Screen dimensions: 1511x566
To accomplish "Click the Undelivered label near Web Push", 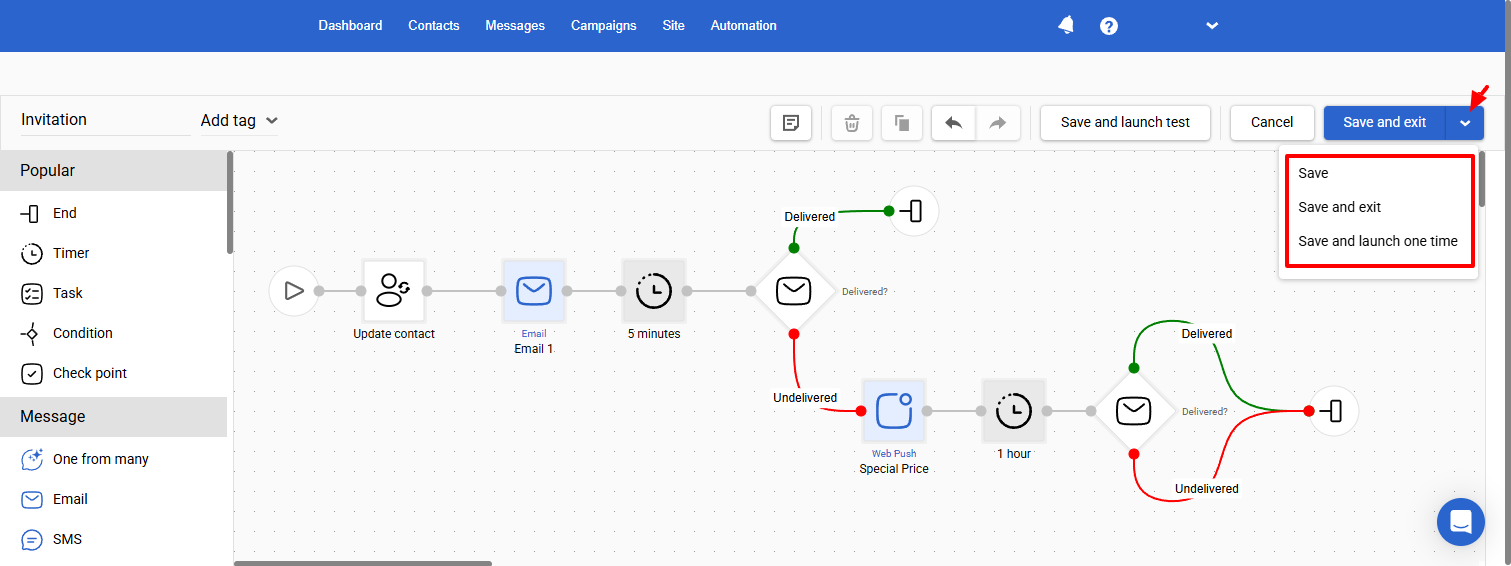I will [805, 398].
